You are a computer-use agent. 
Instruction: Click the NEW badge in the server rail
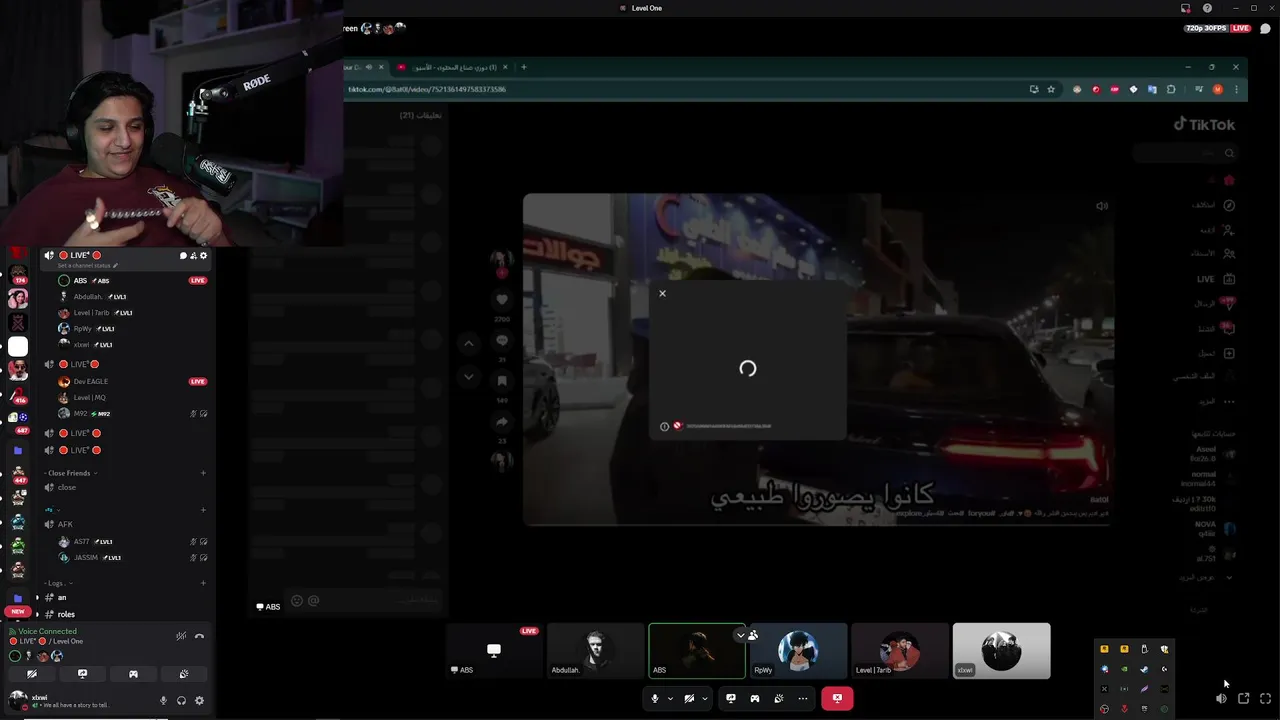point(17,611)
